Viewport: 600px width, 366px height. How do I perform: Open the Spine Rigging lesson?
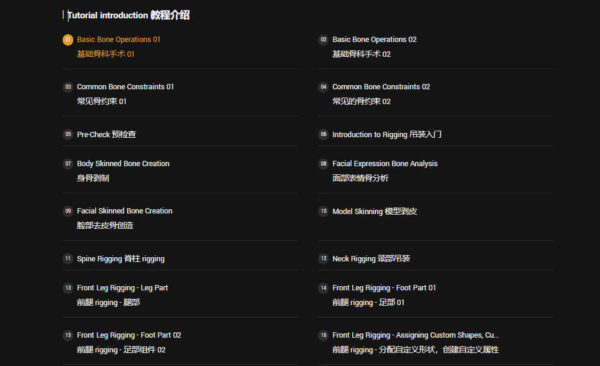point(121,259)
